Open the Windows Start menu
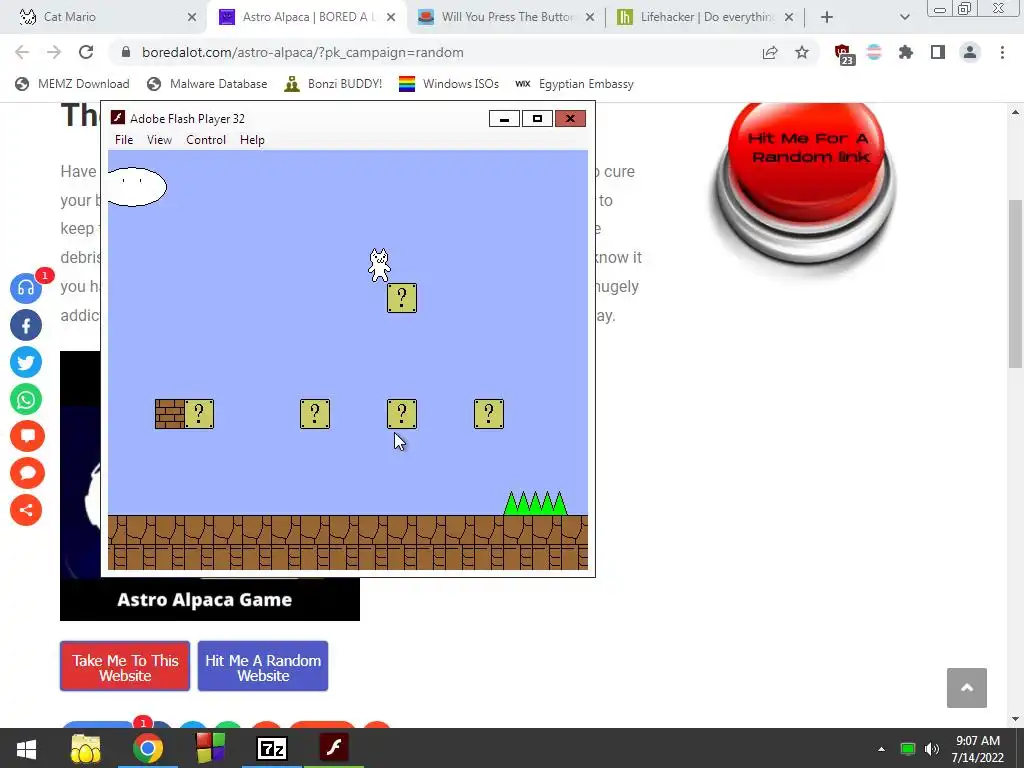 point(26,748)
